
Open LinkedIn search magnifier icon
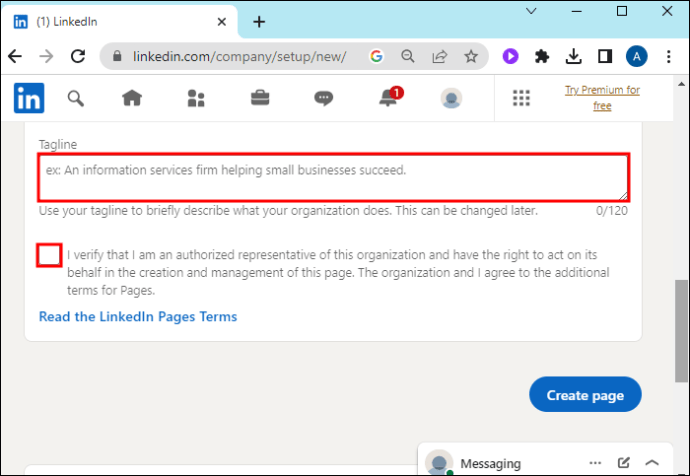pos(75,98)
